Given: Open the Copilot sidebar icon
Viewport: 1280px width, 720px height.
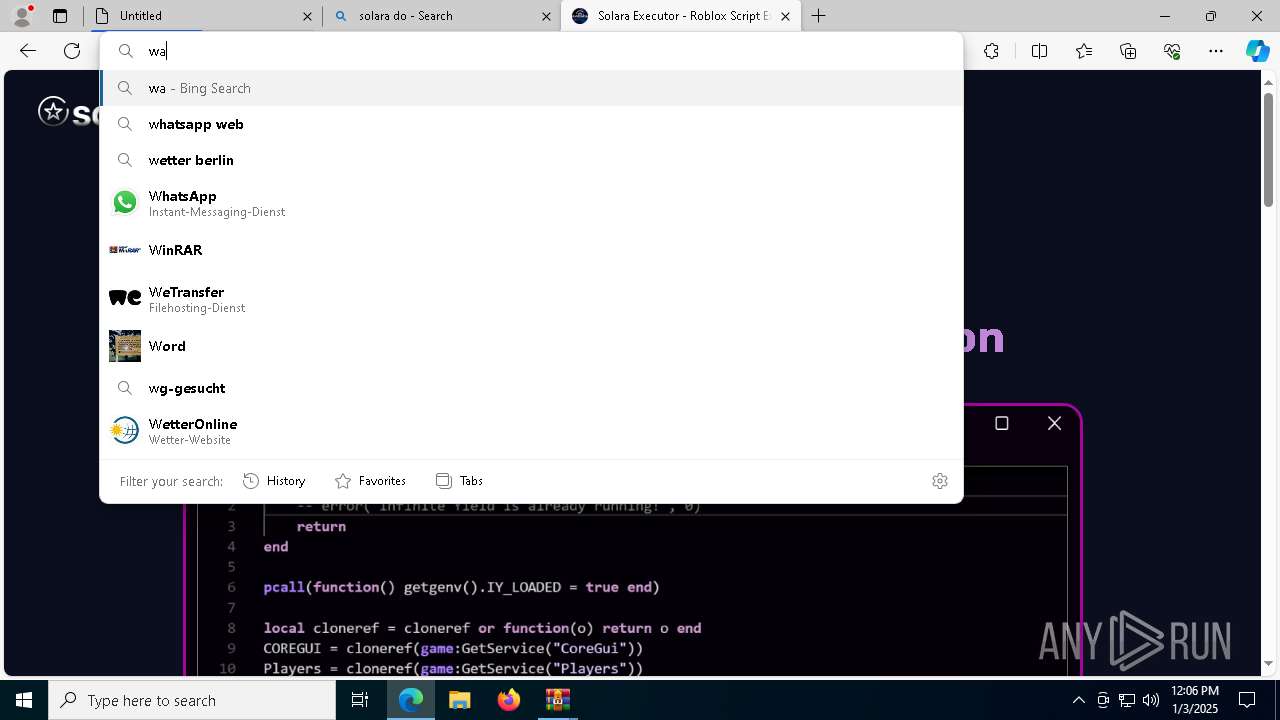Looking at the screenshot, I should coord(1257,51).
